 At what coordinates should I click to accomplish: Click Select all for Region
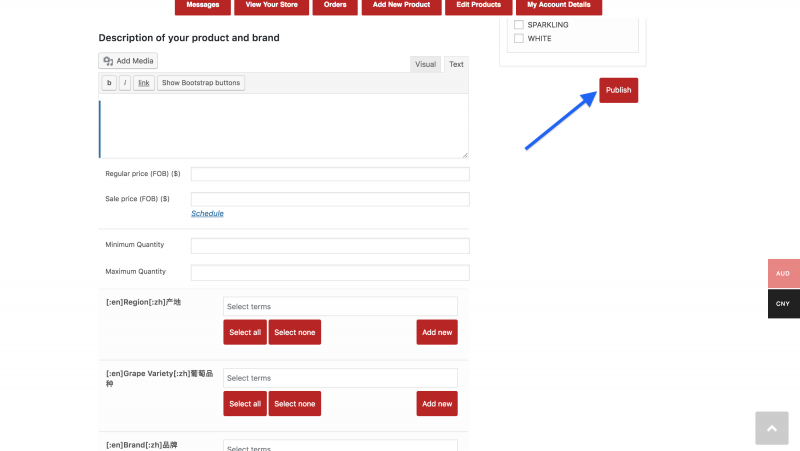click(245, 332)
